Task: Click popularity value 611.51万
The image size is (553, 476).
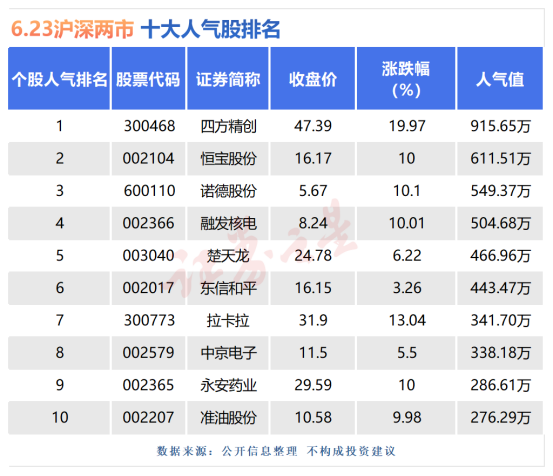Action: pos(500,158)
